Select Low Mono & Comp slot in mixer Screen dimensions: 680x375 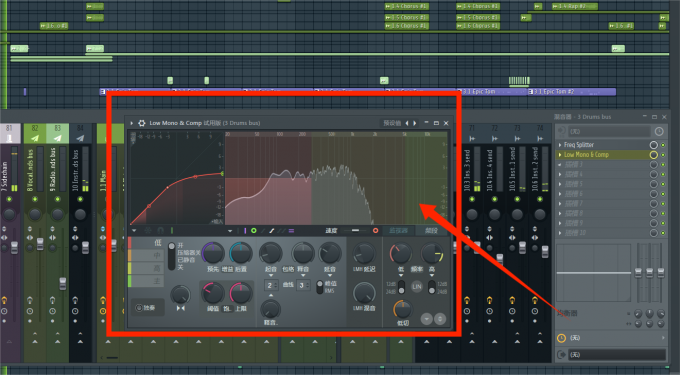tap(604, 155)
